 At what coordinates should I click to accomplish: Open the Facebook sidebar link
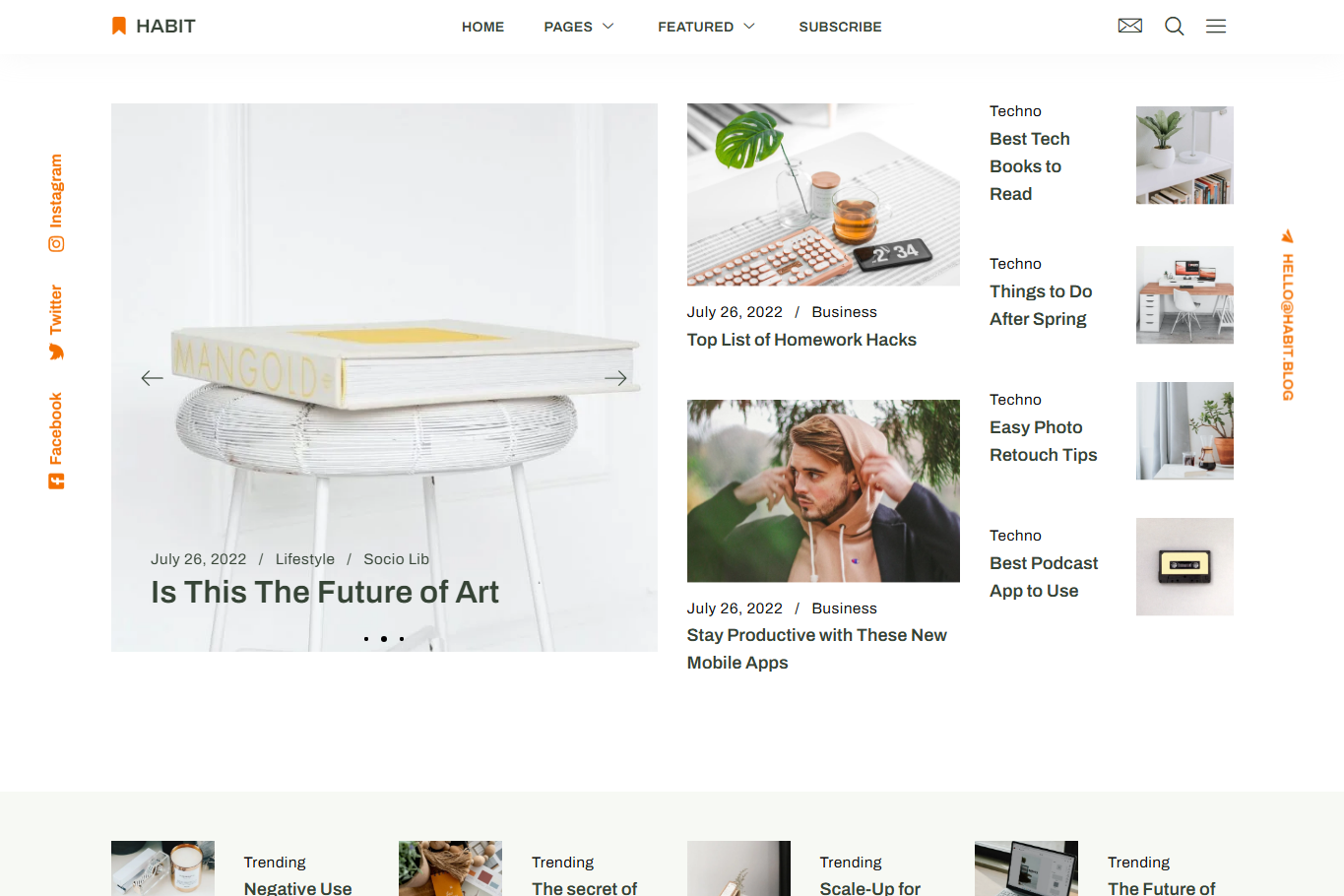(56, 440)
